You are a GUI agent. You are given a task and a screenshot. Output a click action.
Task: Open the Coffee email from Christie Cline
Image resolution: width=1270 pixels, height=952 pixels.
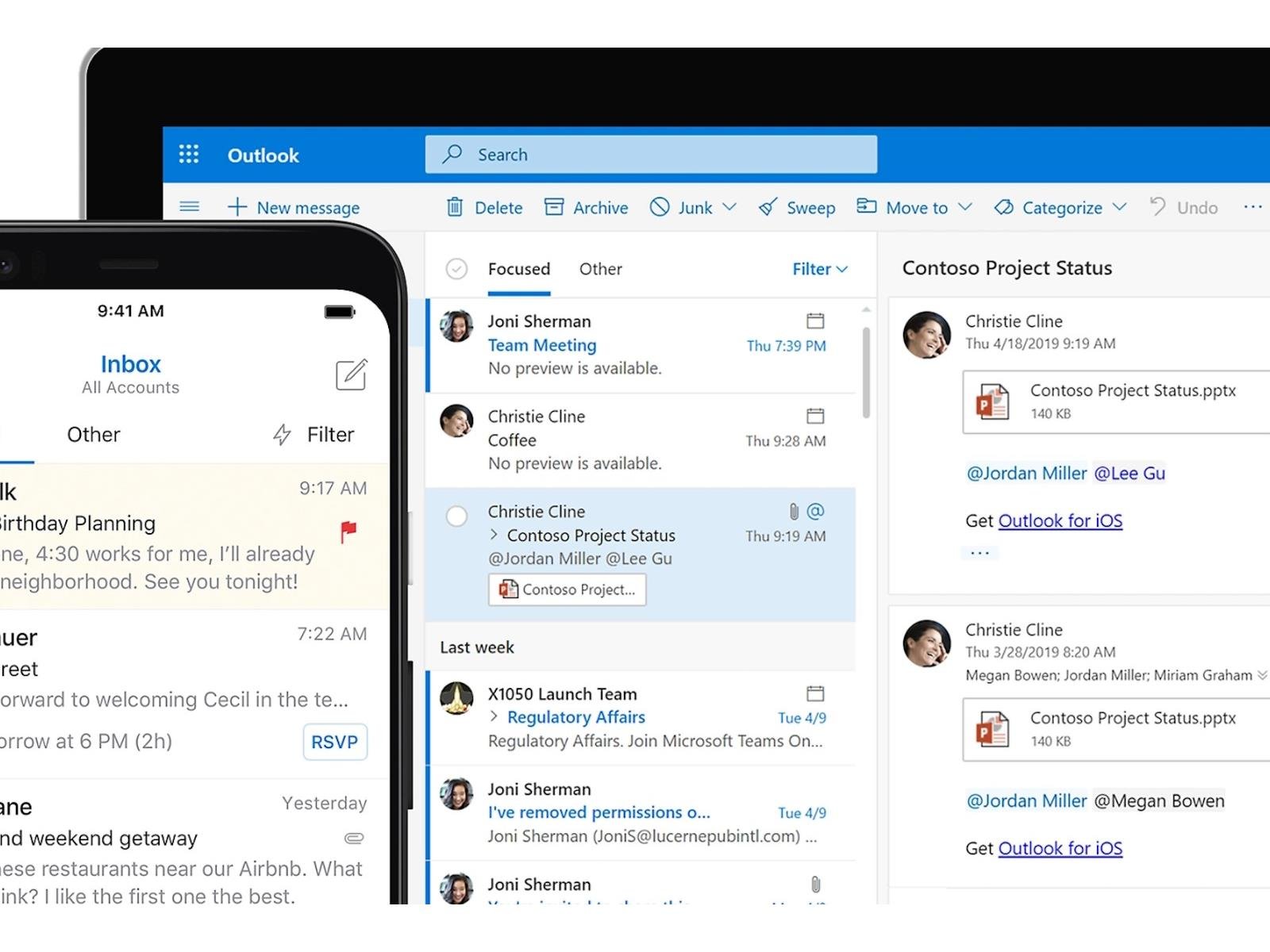641,440
